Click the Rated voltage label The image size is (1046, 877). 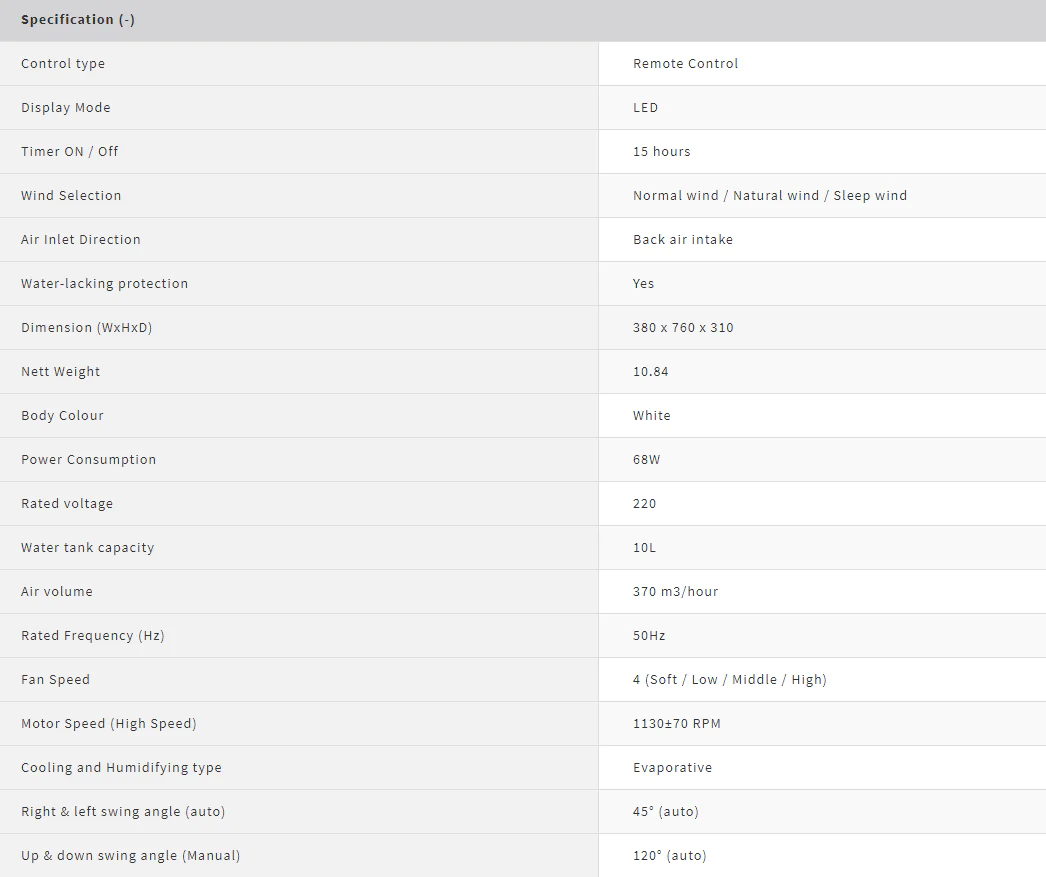[67, 504]
